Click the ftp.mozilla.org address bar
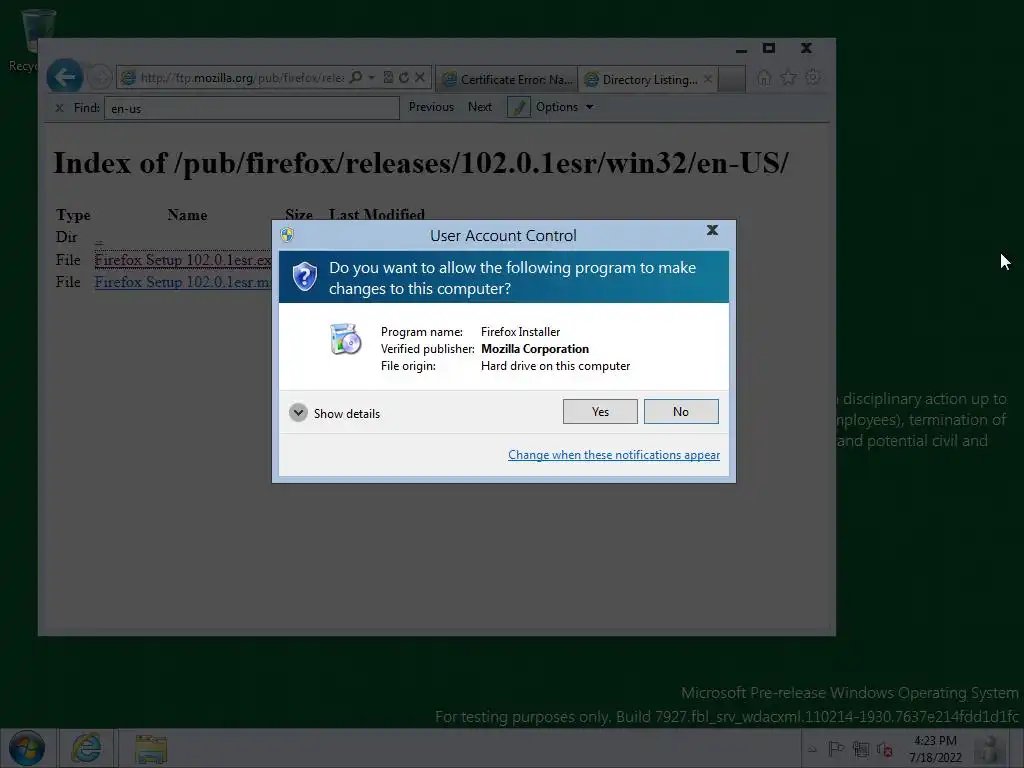1024x768 pixels. [242, 78]
